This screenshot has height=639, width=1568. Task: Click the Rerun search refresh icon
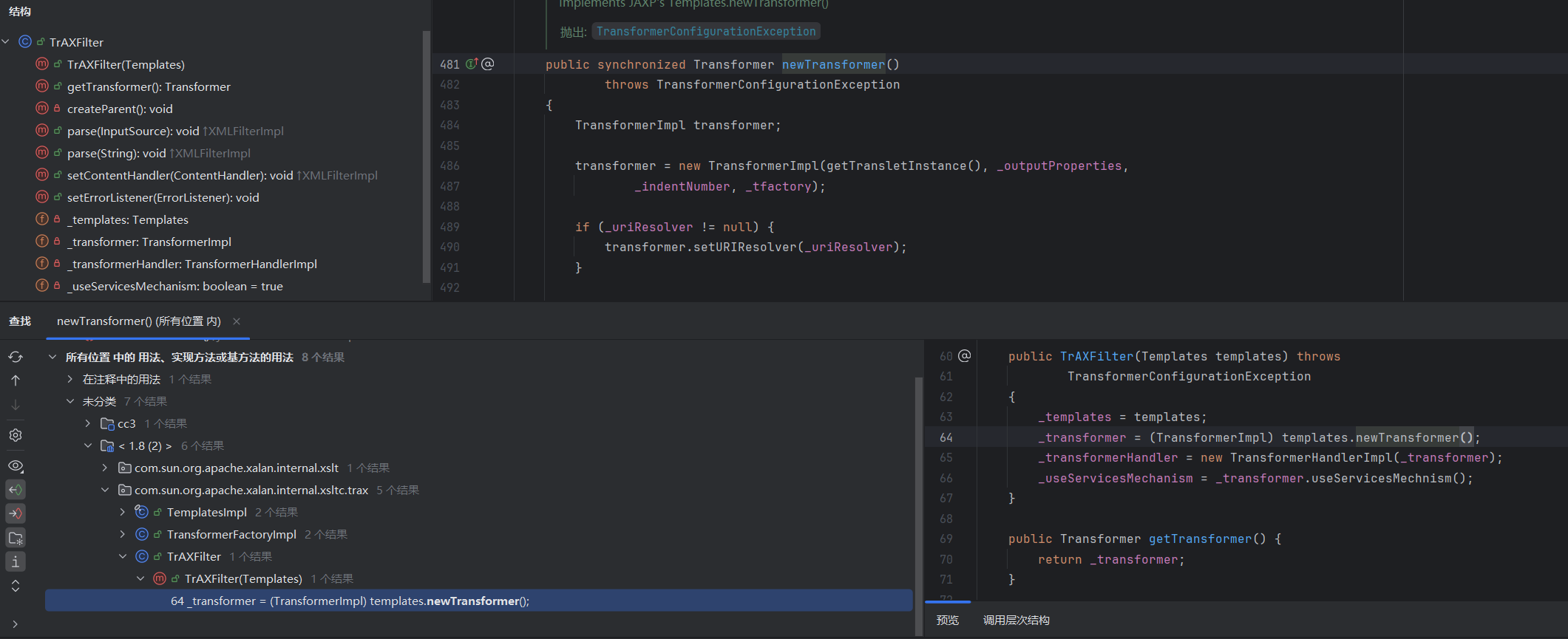tap(16, 357)
